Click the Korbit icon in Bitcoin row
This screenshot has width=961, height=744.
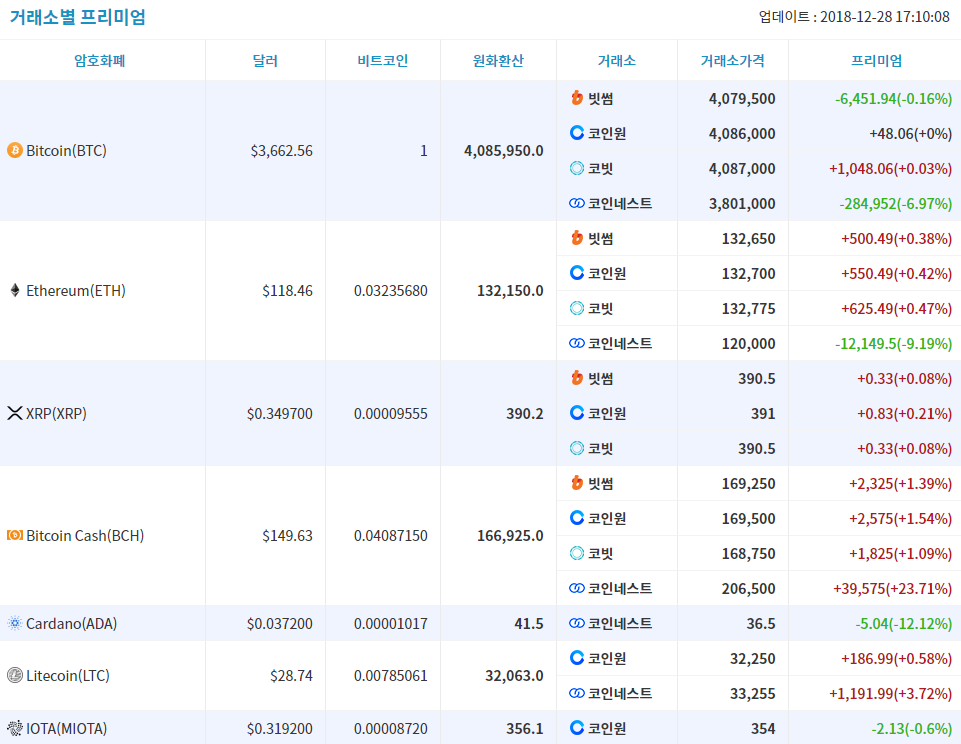click(x=577, y=168)
